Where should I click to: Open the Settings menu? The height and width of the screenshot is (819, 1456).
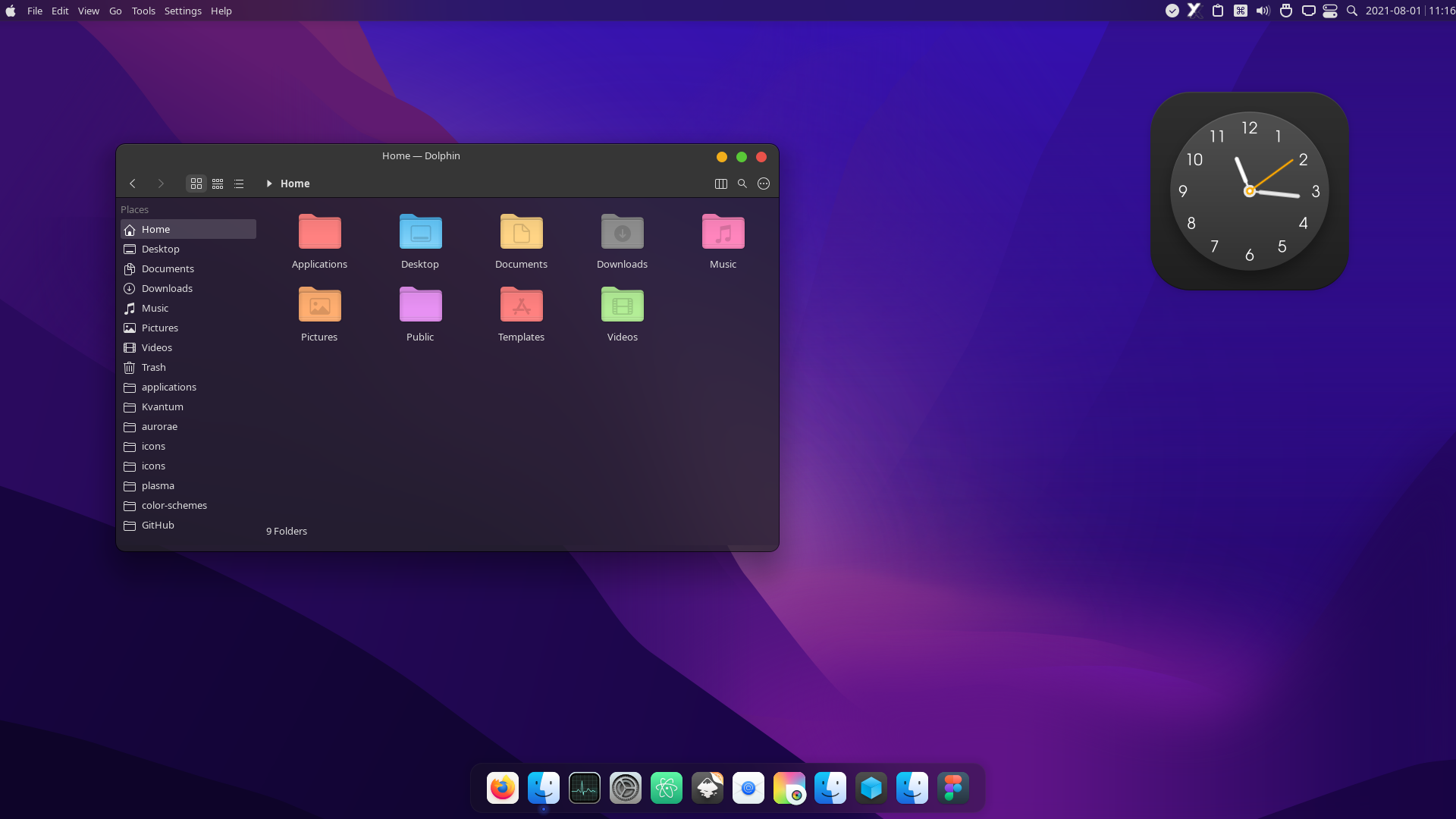pyautogui.click(x=183, y=11)
